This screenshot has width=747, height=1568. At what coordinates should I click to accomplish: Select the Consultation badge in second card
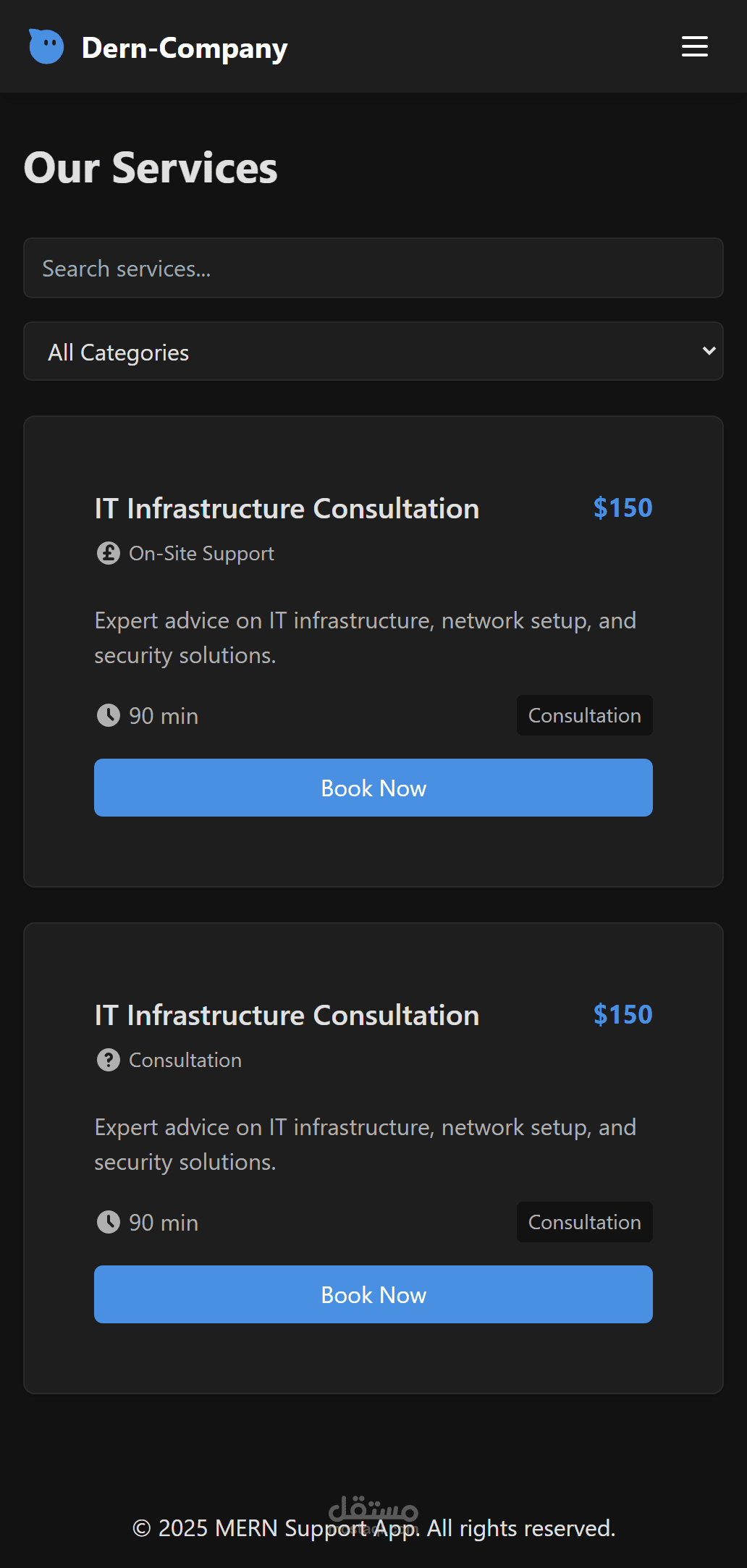(584, 1223)
